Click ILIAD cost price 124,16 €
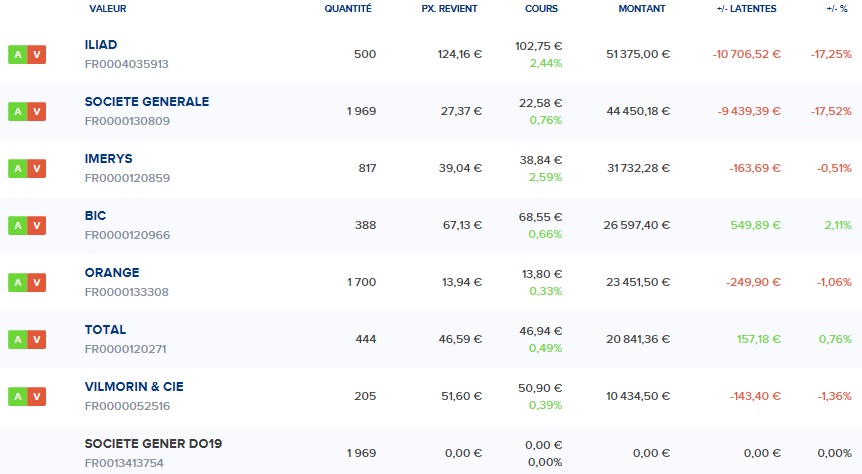Image resolution: width=862 pixels, height=474 pixels. pyautogui.click(x=460, y=54)
